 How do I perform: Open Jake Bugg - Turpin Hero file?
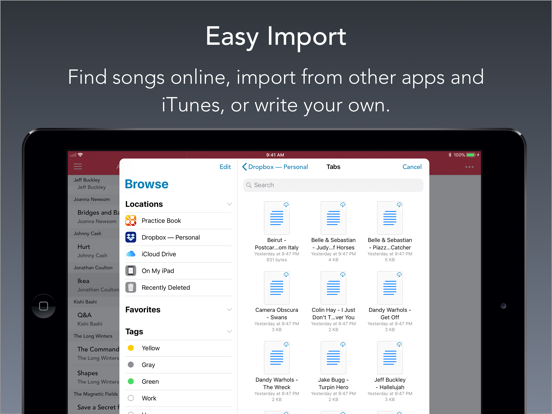click(x=333, y=371)
